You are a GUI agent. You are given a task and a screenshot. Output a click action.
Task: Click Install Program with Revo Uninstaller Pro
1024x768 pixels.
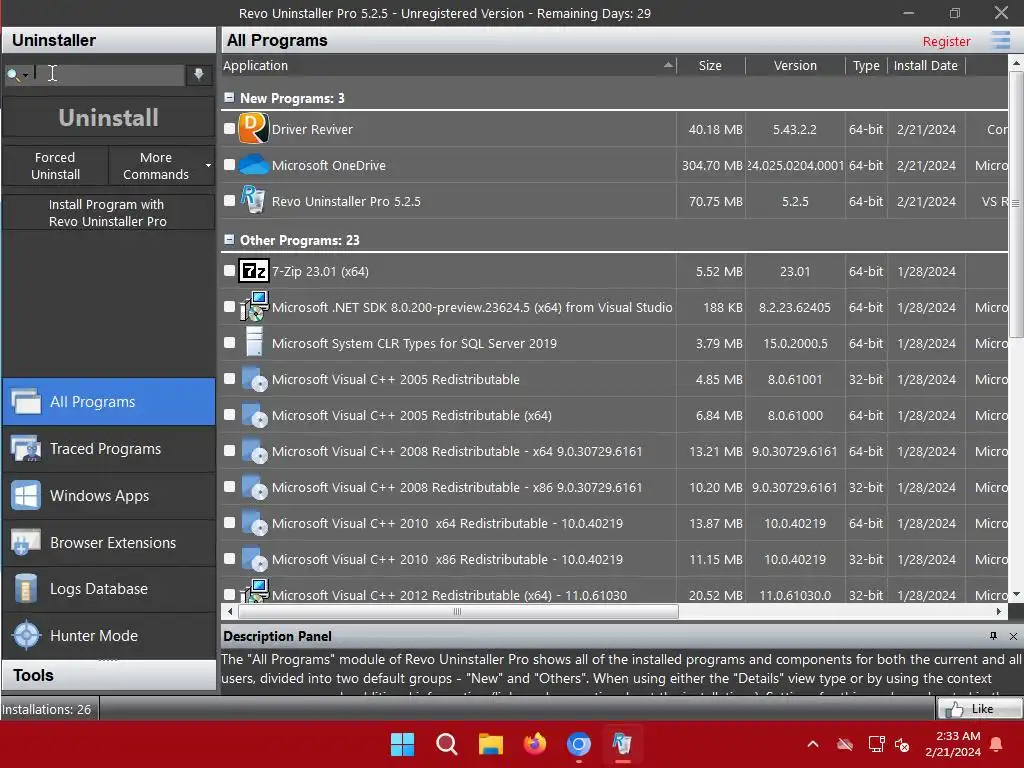point(108,213)
